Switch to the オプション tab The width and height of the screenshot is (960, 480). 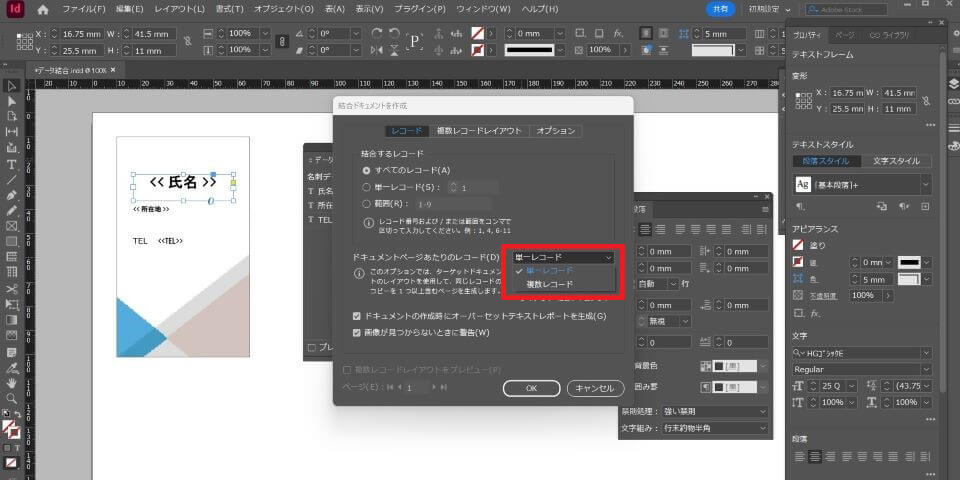(555, 131)
